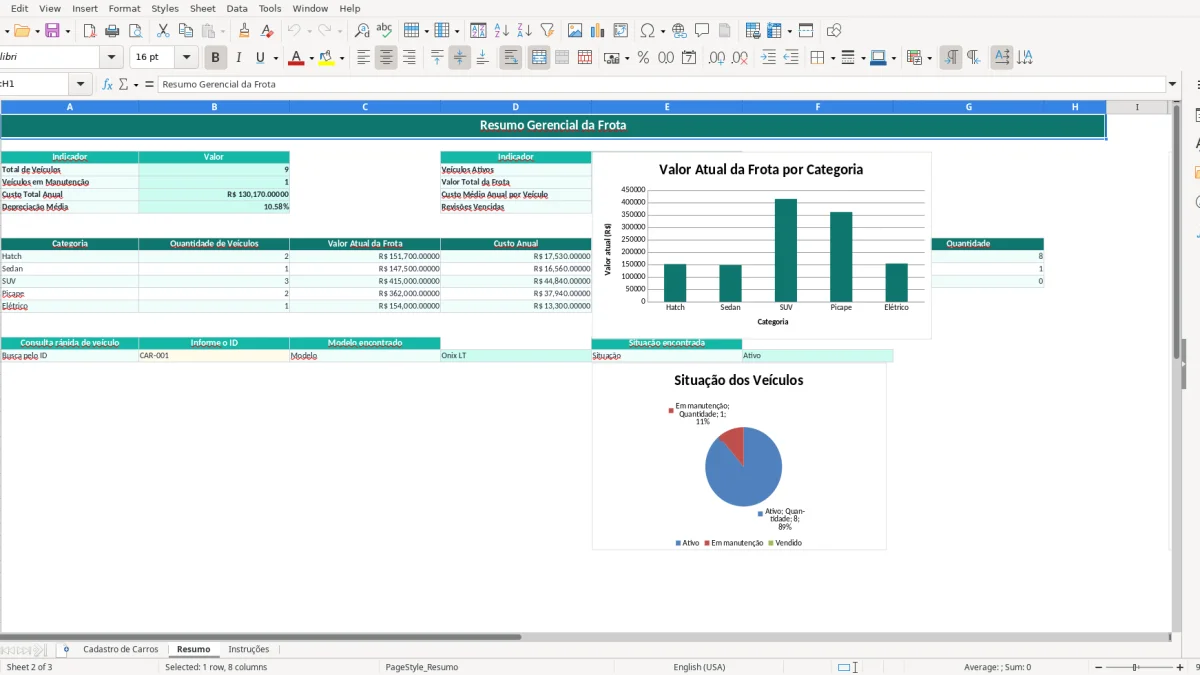Click the Copy icon
This screenshot has width=1200, height=675.
pos(186,31)
